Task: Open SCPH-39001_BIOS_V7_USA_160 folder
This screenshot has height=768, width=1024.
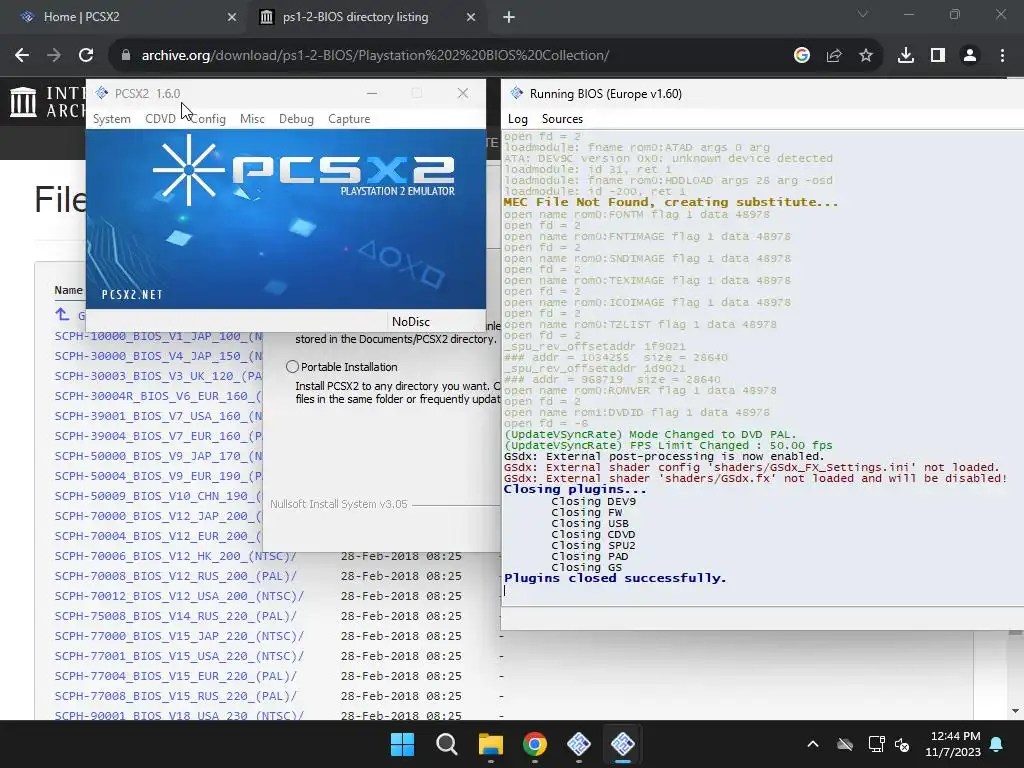Action: click(x=158, y=416)
